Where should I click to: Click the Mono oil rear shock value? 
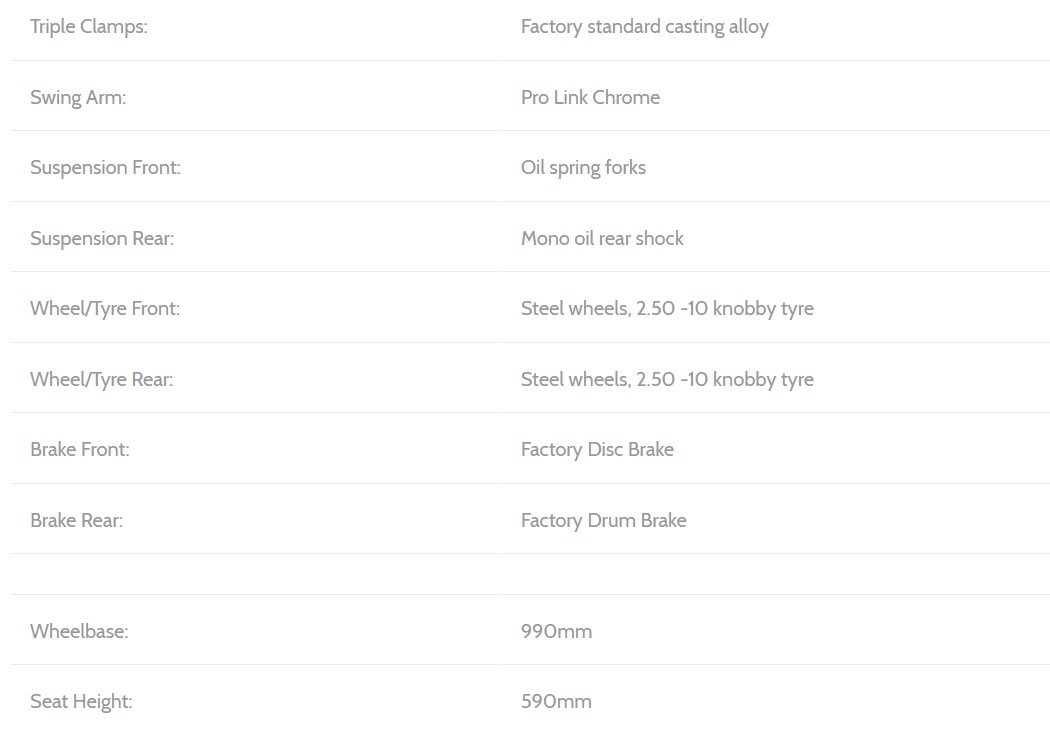click(x=602, y=238)
